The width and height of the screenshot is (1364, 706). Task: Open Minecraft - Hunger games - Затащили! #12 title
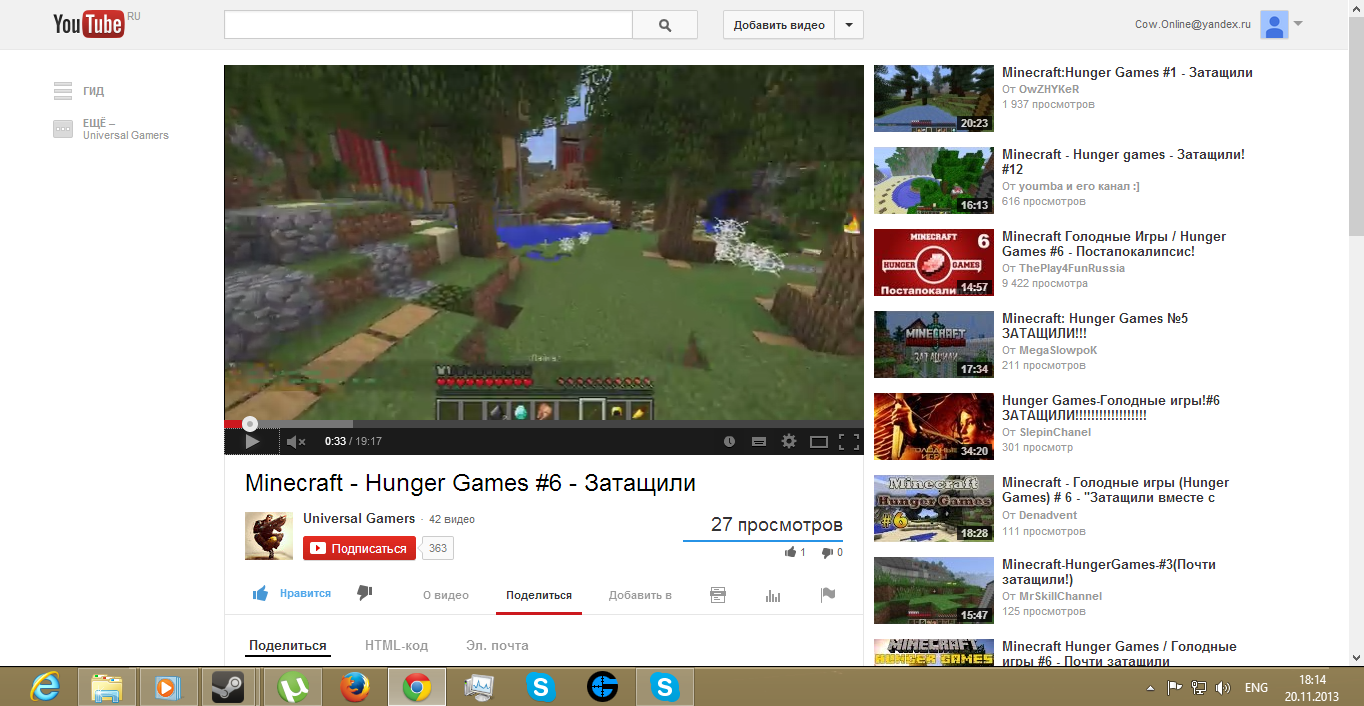(1123, 162)
